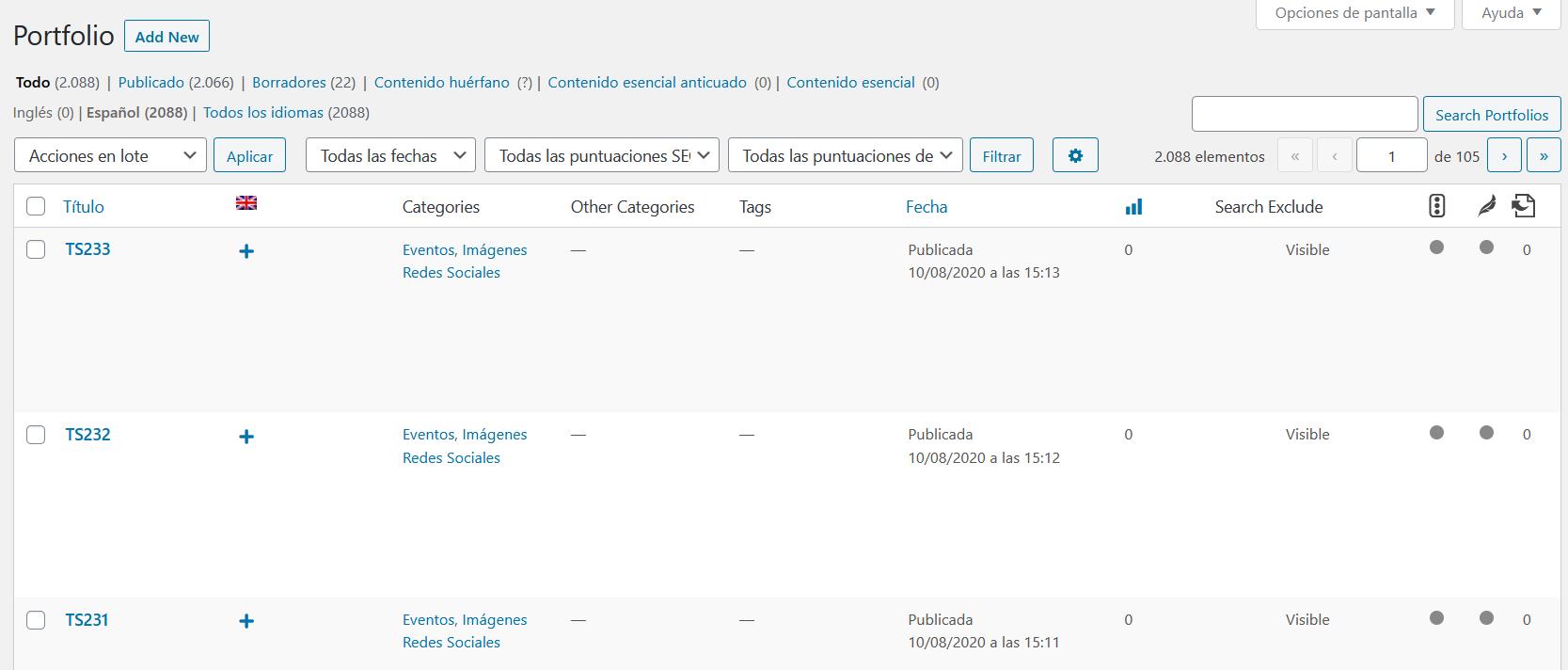Click the stats bar chart column icon
The image size is (1568, 670).
coord(1133,207)
